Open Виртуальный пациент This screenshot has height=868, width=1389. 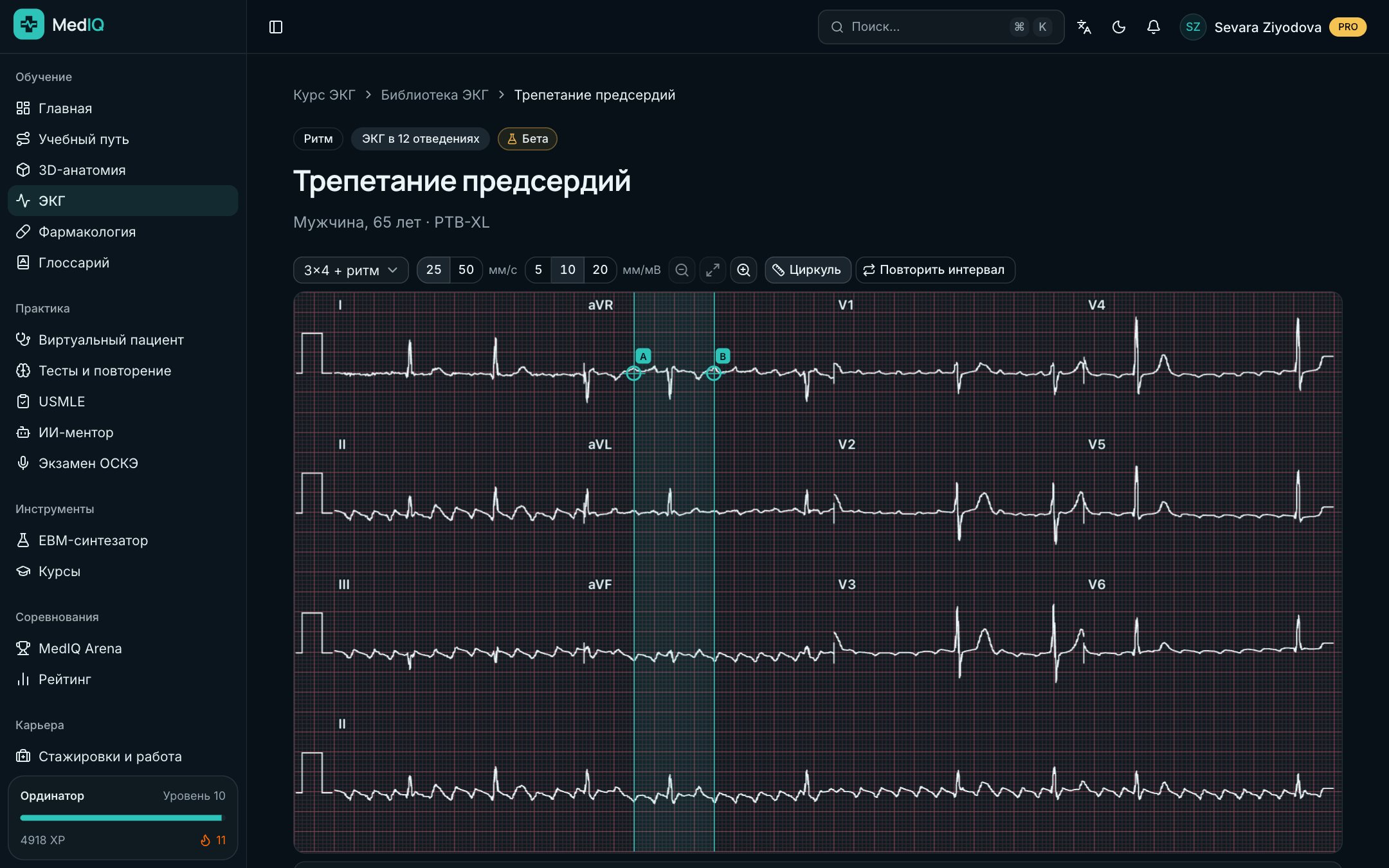123,339
